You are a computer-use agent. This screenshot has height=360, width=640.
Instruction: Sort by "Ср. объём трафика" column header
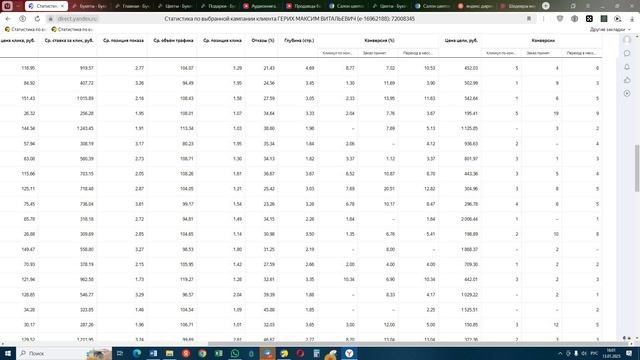(x=173, y=40)
